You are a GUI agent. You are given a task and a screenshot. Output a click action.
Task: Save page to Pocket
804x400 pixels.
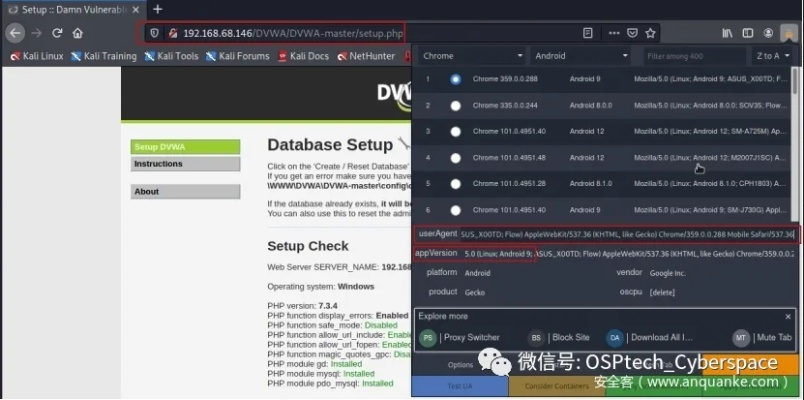click(x=630, y=33)
